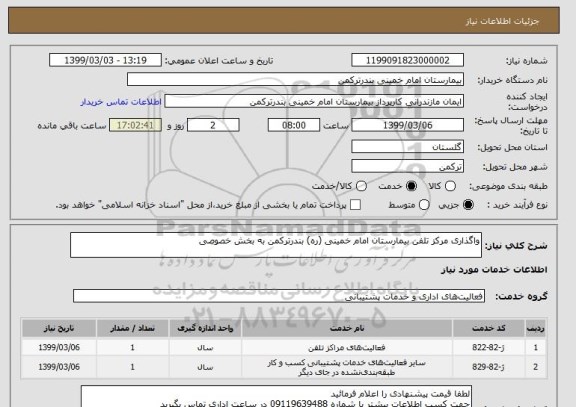Click the اطلاعات خدمات مورد نیاز heading

494,270
